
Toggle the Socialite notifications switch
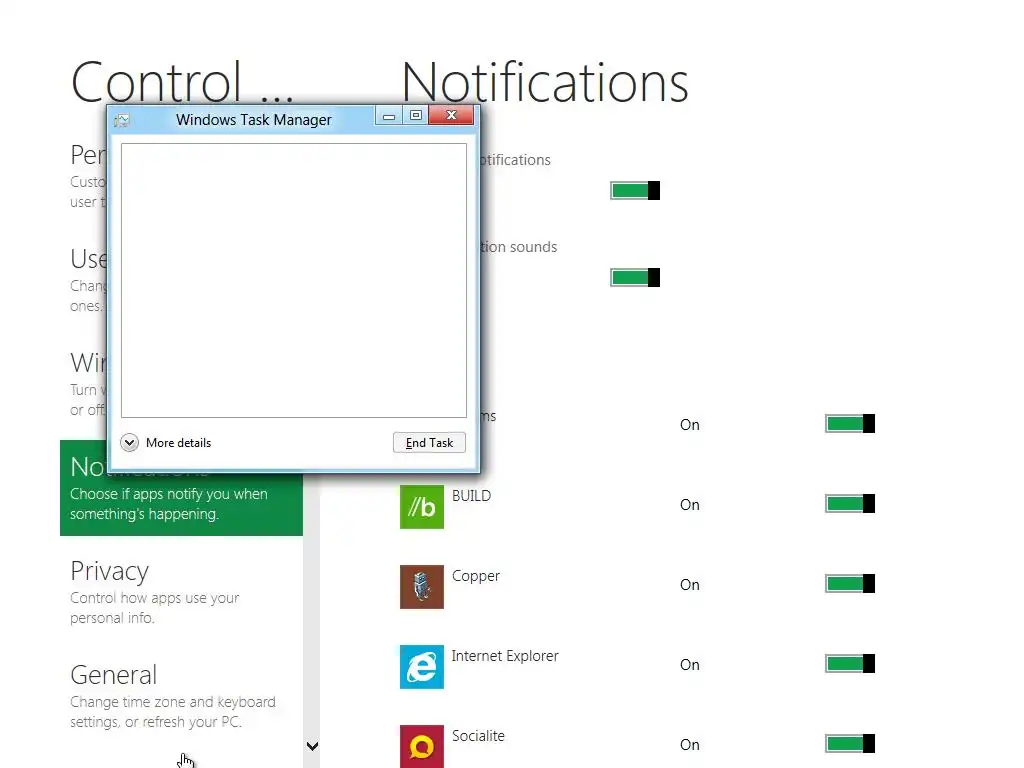pos(850,743)
